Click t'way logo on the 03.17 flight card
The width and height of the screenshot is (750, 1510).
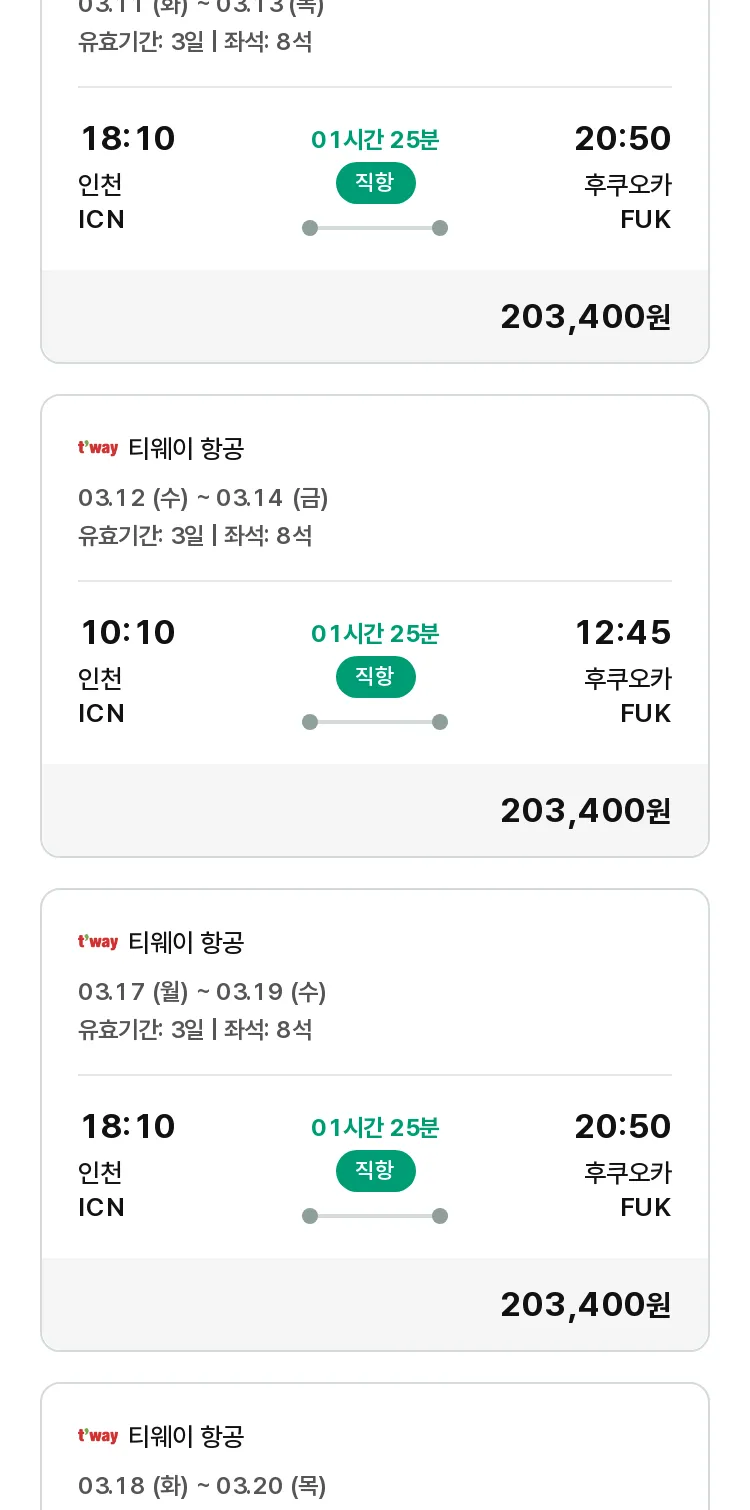(x=98, y=942)
